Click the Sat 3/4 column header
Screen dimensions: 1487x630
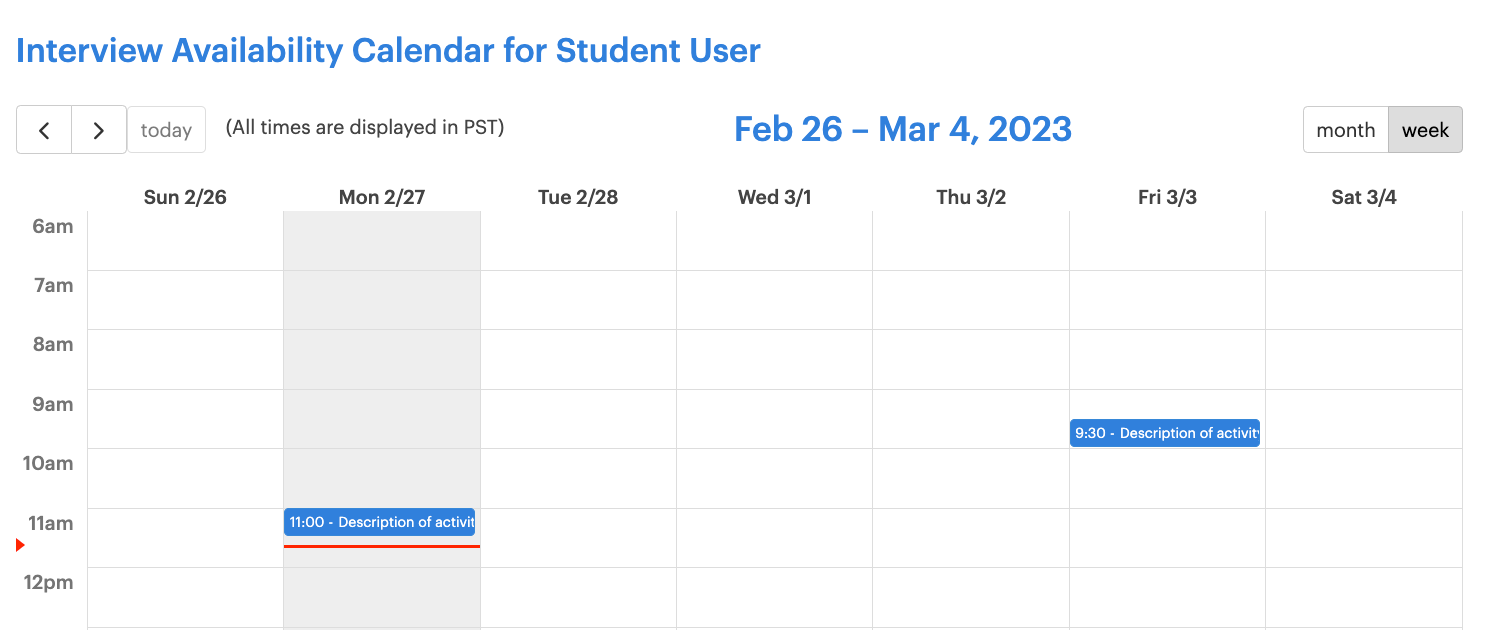tap(1364, 197)
